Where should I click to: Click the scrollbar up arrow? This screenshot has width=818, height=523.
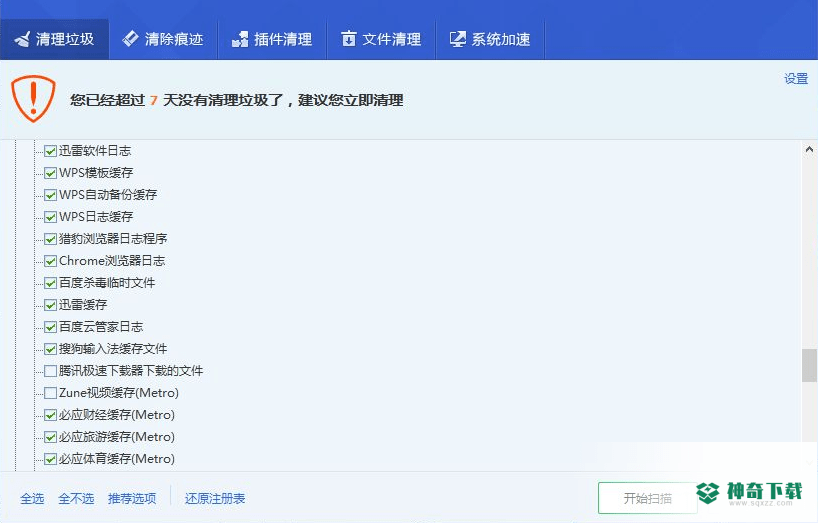(x=809, y=149)
